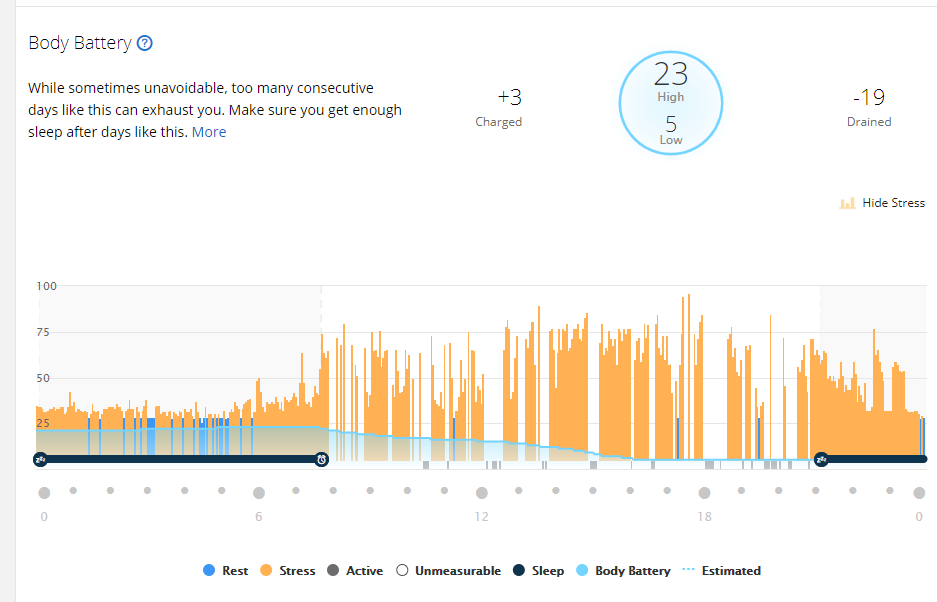
Task: Select the large dot above hour 12
Action: [482, 493]
